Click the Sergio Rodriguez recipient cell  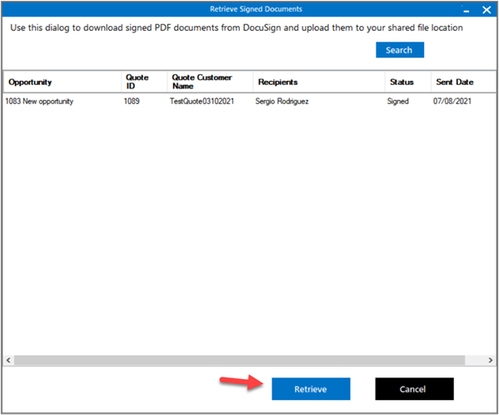click(x=282, y=101)
